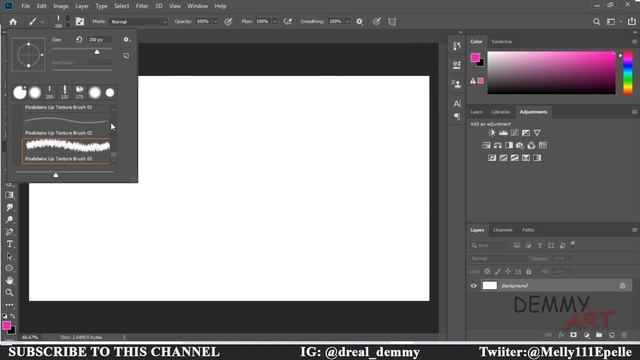Add Photo Filter camera adjustment icon

coord(520,145)
